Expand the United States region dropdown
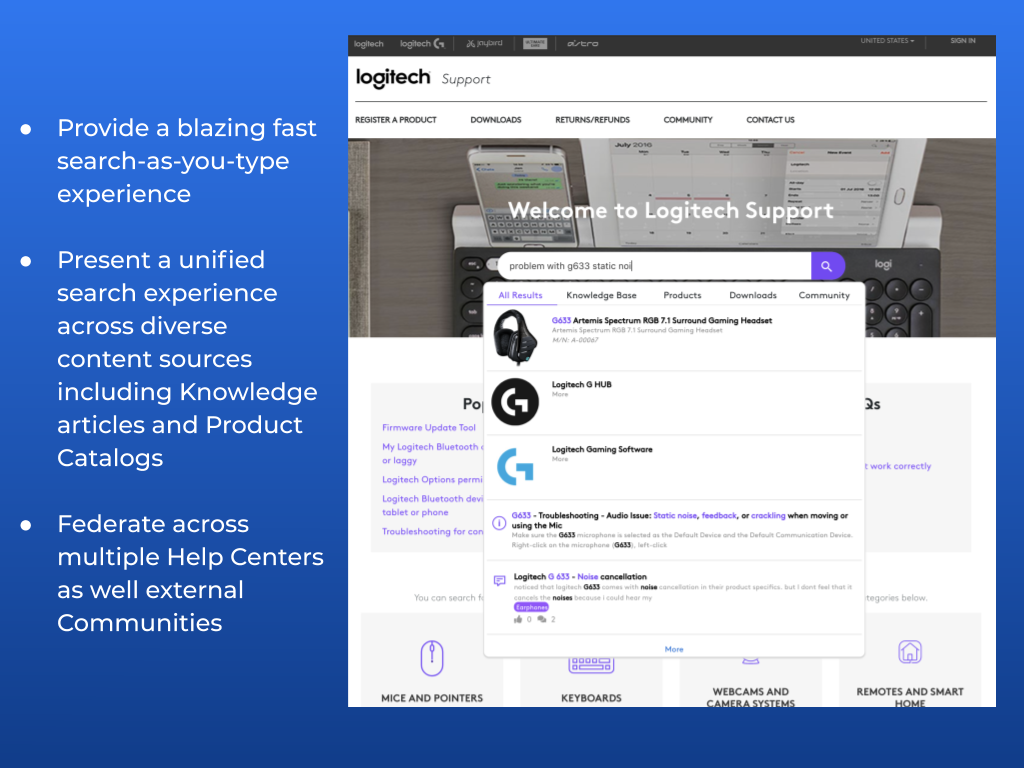 (x=887, y=41)
